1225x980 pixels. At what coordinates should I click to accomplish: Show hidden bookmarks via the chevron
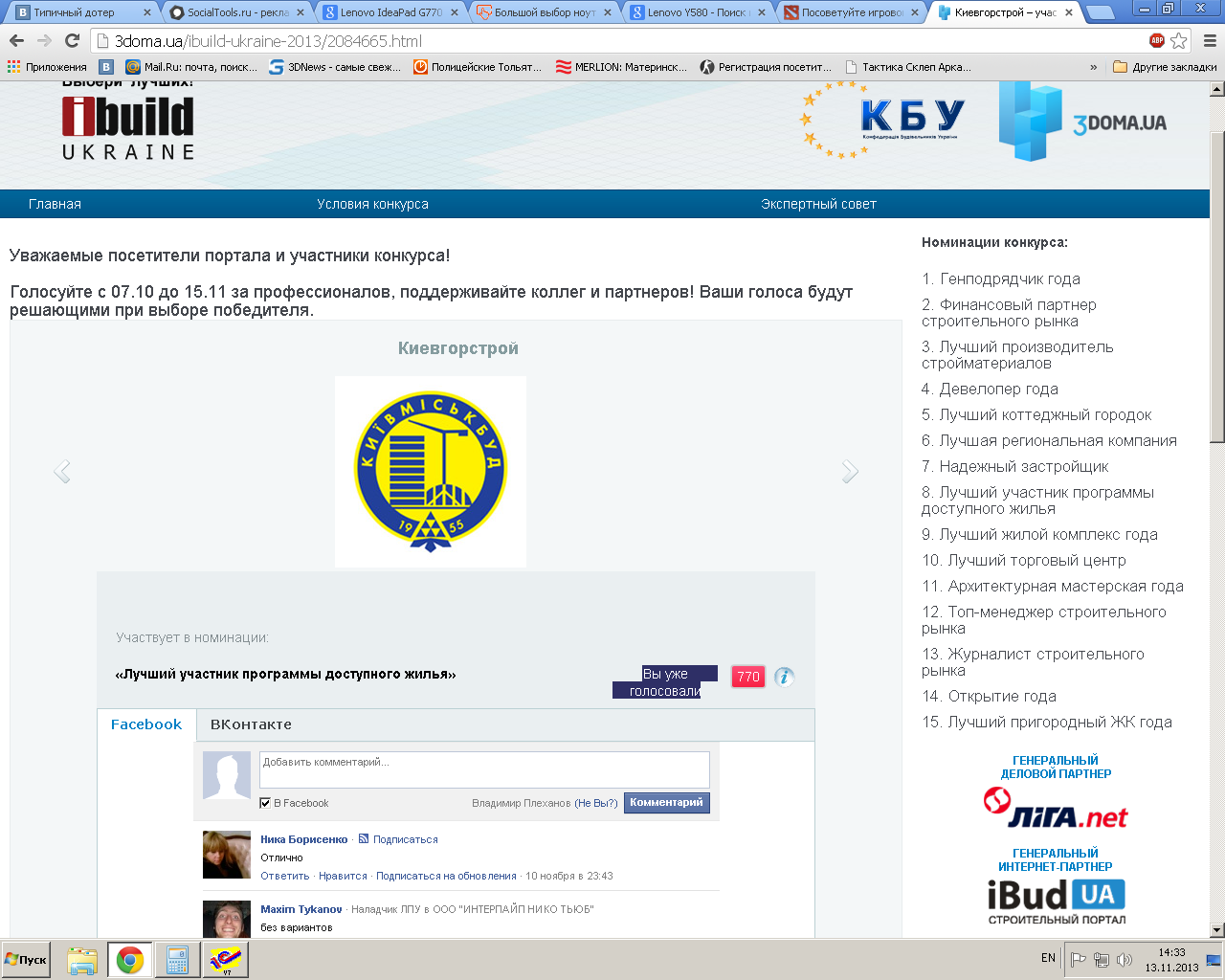[x=1094, y=67]
